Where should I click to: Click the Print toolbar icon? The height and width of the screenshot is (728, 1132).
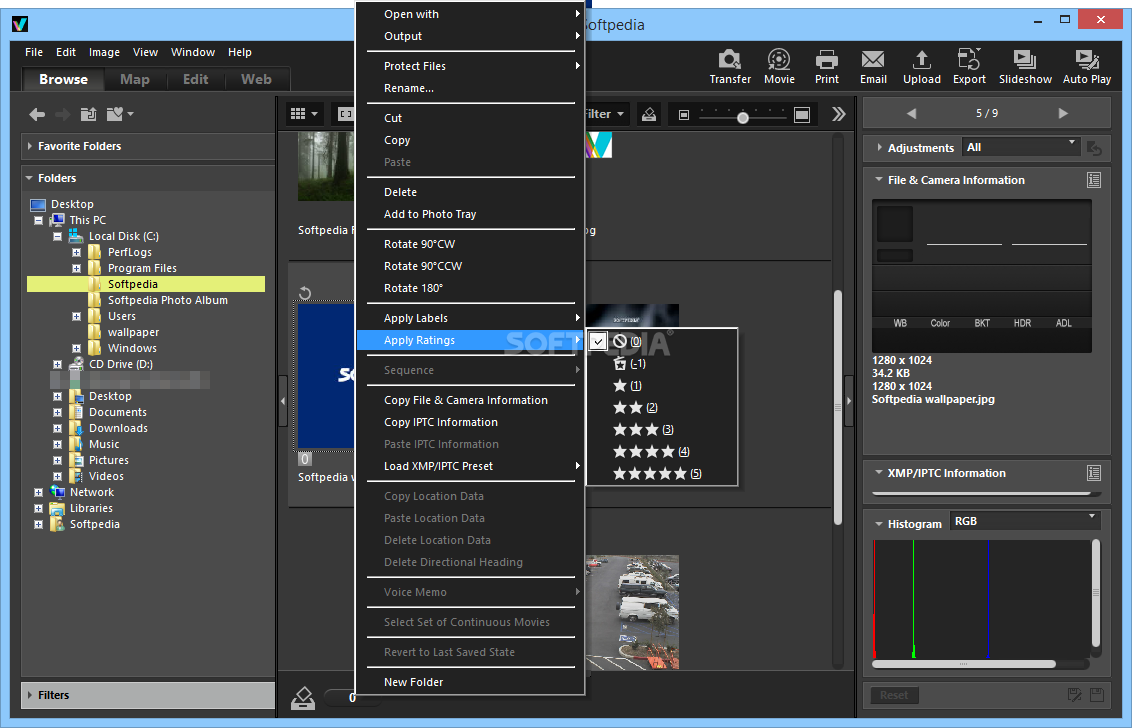(x=827, y=66)
